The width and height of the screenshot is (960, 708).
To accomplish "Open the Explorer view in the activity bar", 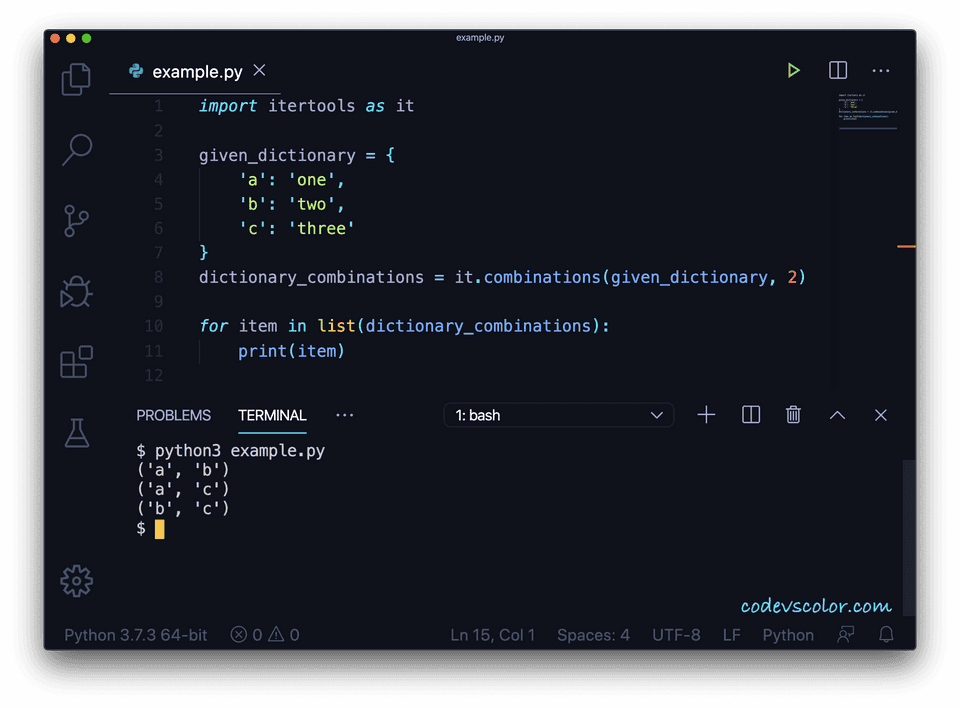I will [76, 79].
